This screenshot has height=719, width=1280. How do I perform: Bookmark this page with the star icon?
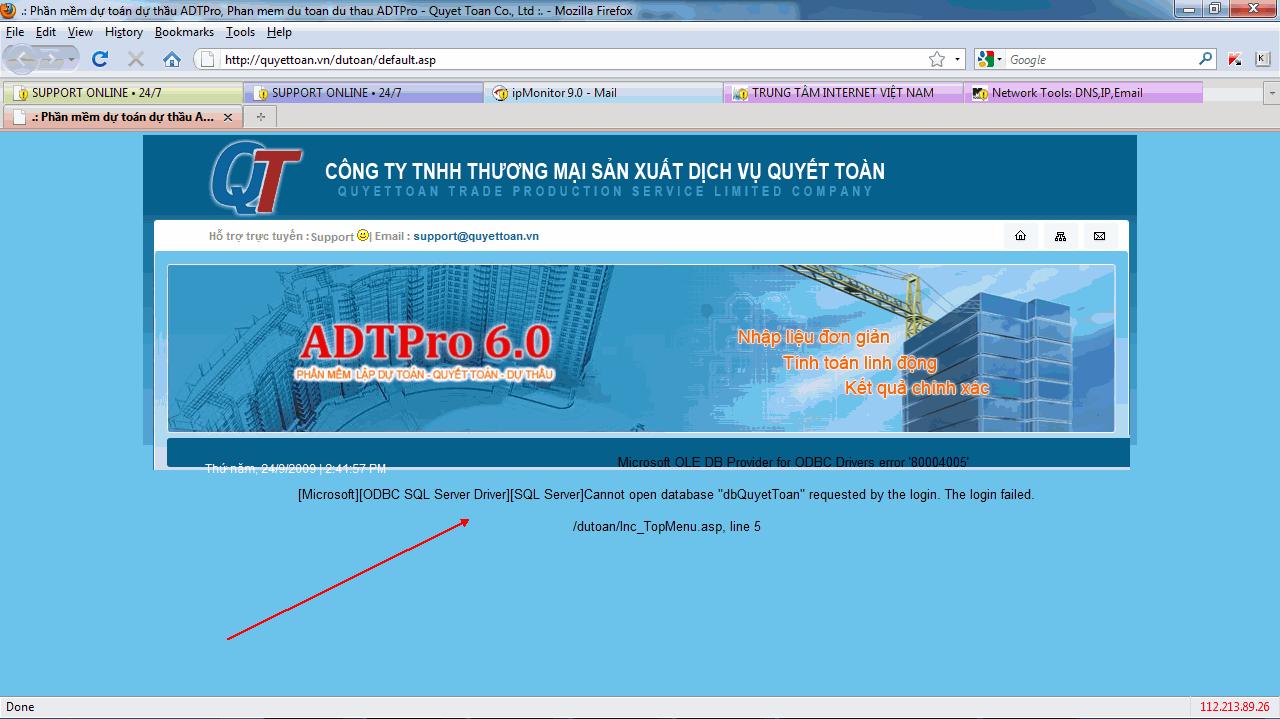coord(937,59)
